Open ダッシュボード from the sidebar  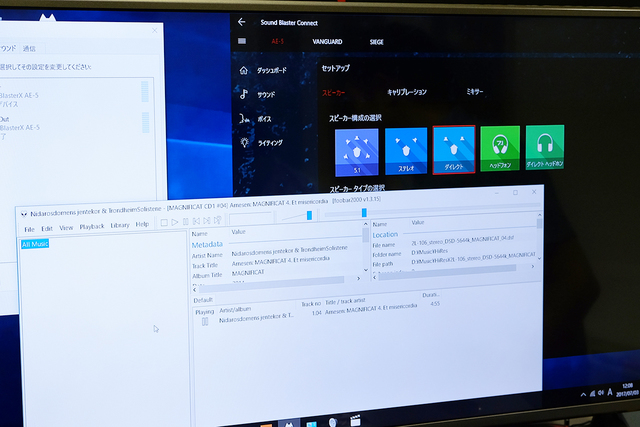tap(270, 71)
